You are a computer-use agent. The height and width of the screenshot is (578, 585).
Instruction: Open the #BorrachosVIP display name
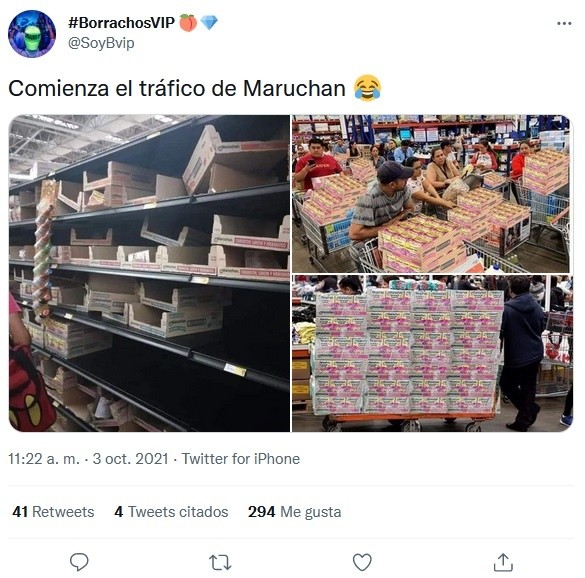pos(121,23)
